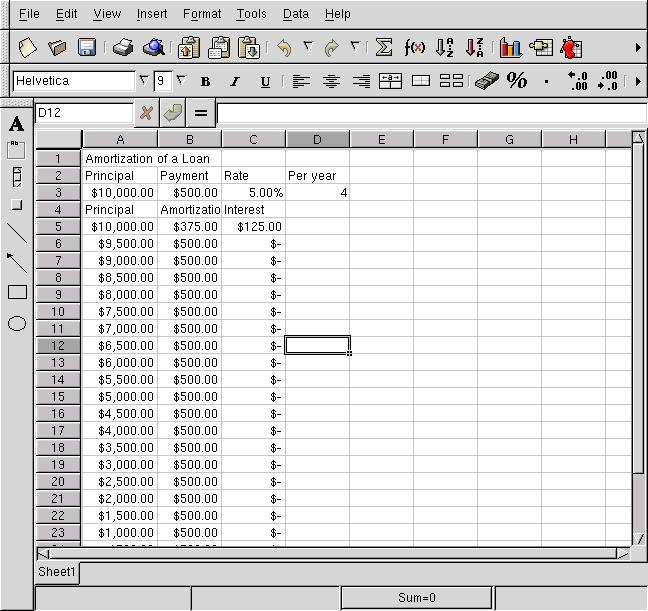Sort ascending with the A-Z icon
This screenshot has height=611, width=648.
(x=445, y=47)
